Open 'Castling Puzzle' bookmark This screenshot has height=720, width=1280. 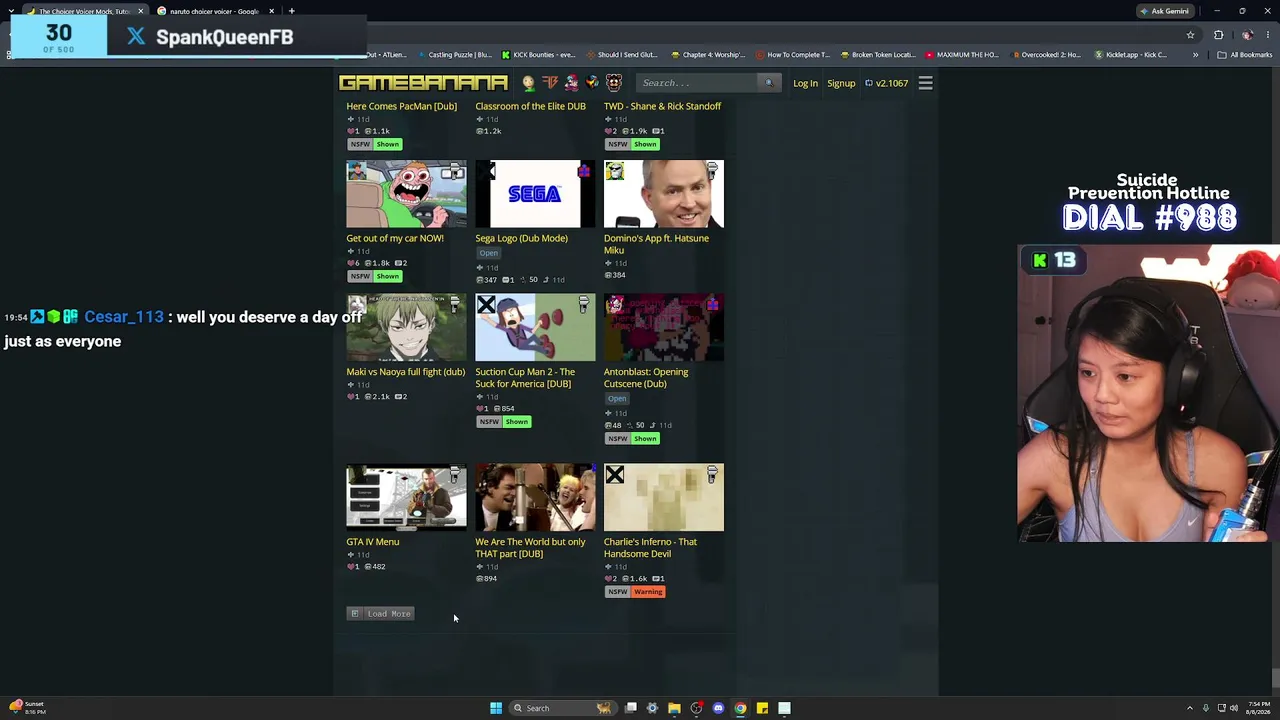(454, 55)
